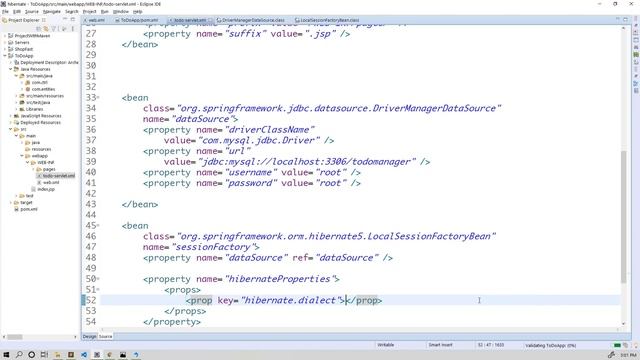The image size is (640, 360).
Task: Minimize the Project Explorer panel
Action: coord(64,20)
